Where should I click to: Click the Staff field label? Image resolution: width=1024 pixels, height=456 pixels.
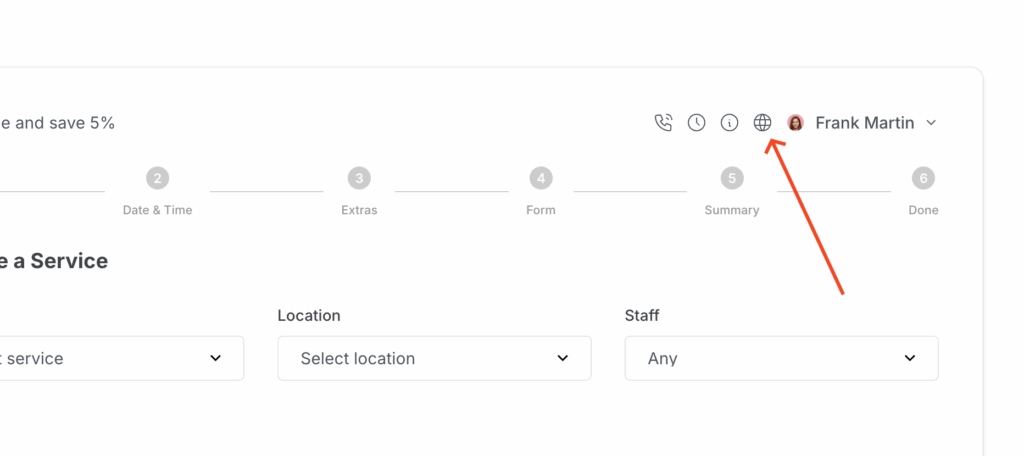[x=642, y=316]
